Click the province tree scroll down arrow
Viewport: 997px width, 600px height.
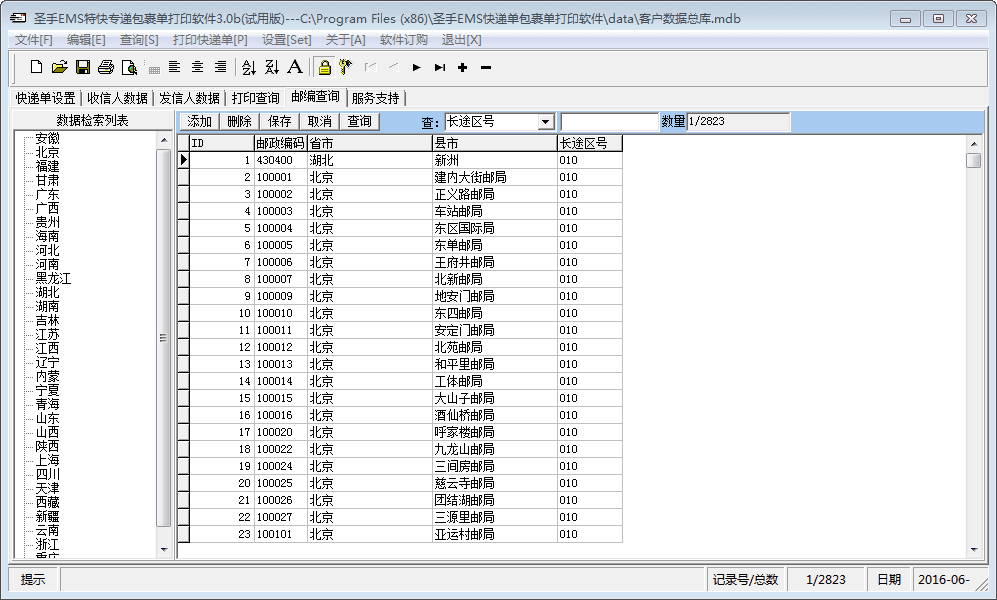coord(164,550)
